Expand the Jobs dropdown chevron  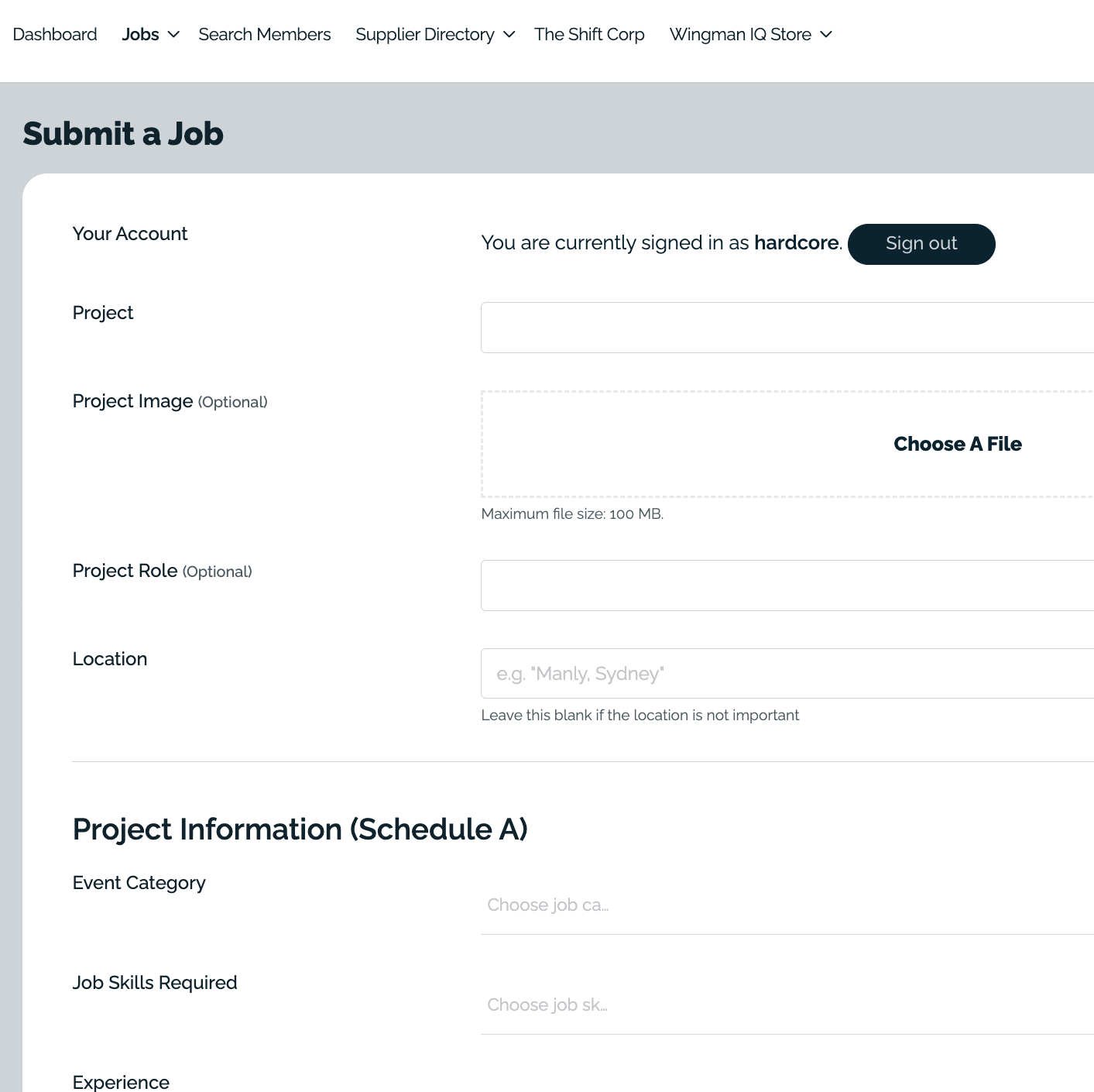(174, 35)
